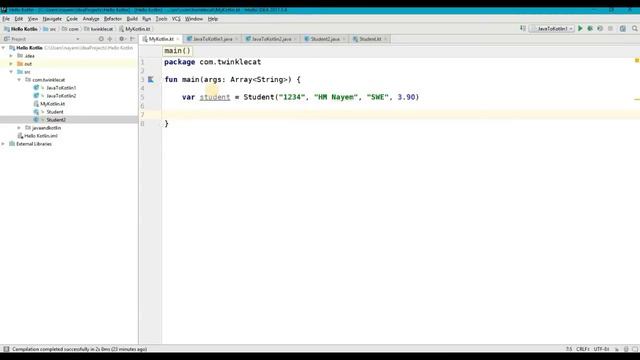640x360 pixels.
Task: Collapse the src folder arrow
Action: point(11,72)
